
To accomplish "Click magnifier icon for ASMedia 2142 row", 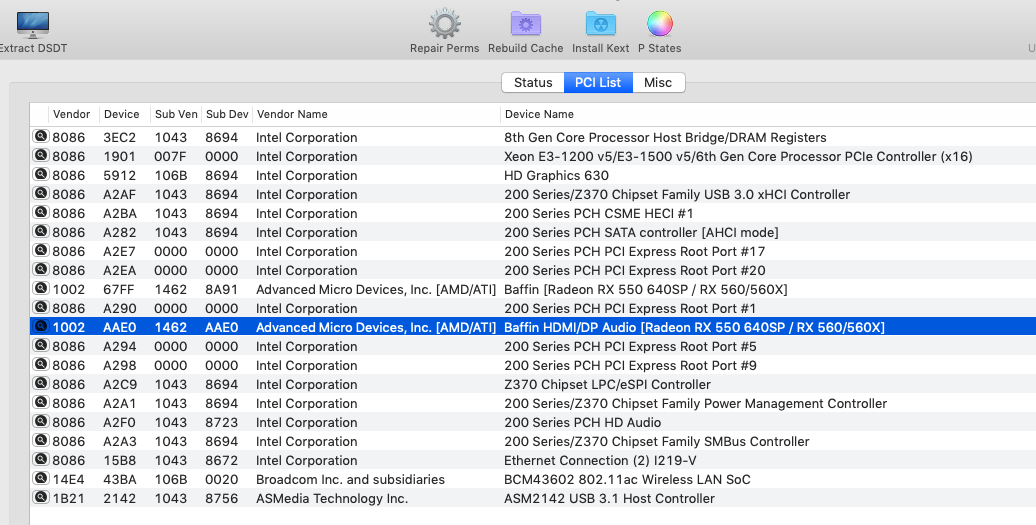I will (41, 497).
